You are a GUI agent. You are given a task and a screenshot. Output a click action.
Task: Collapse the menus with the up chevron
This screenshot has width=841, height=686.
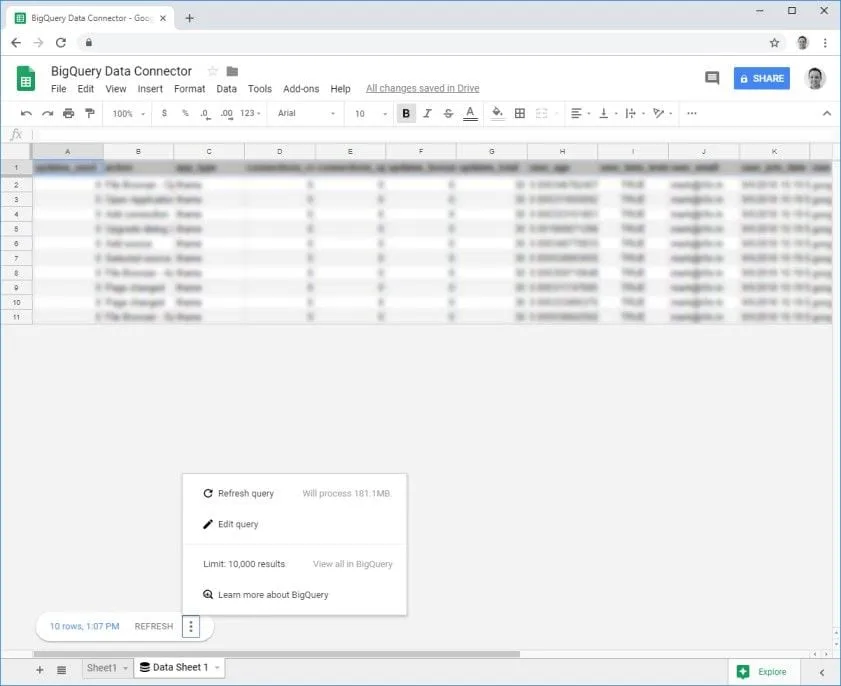[x=827, y=113]
